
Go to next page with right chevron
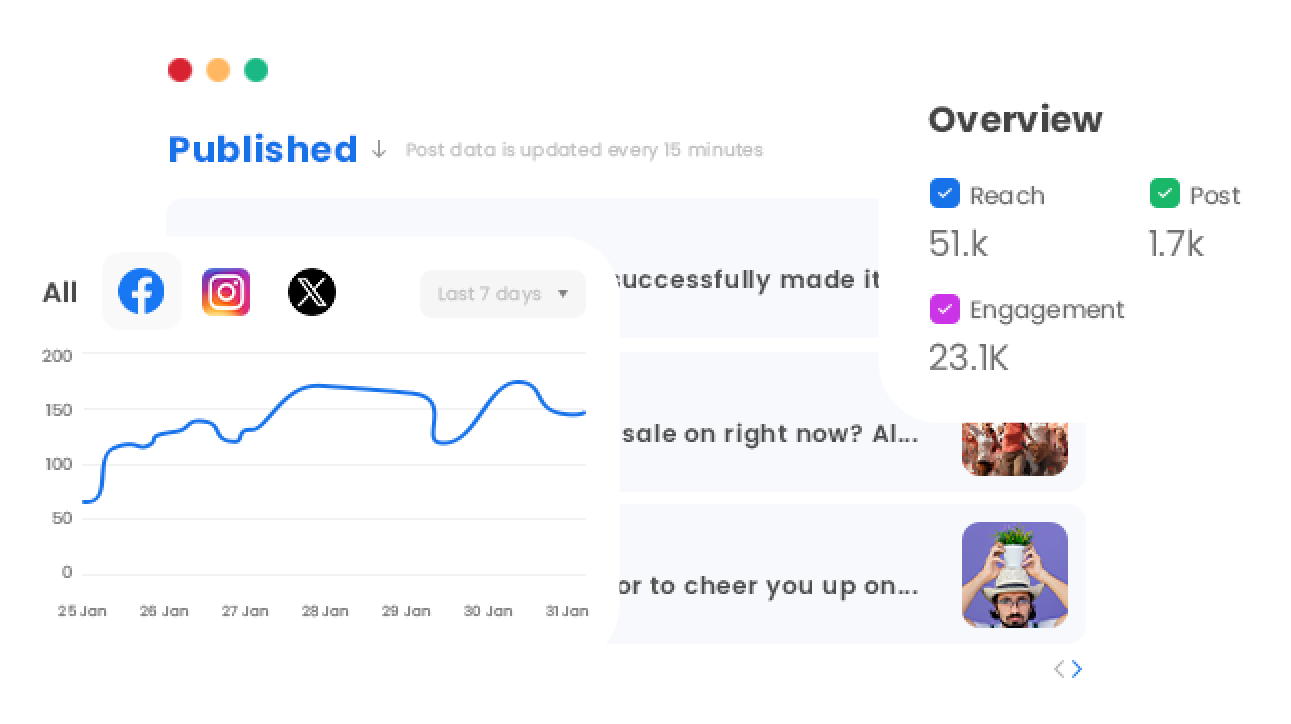point(1077,669)
